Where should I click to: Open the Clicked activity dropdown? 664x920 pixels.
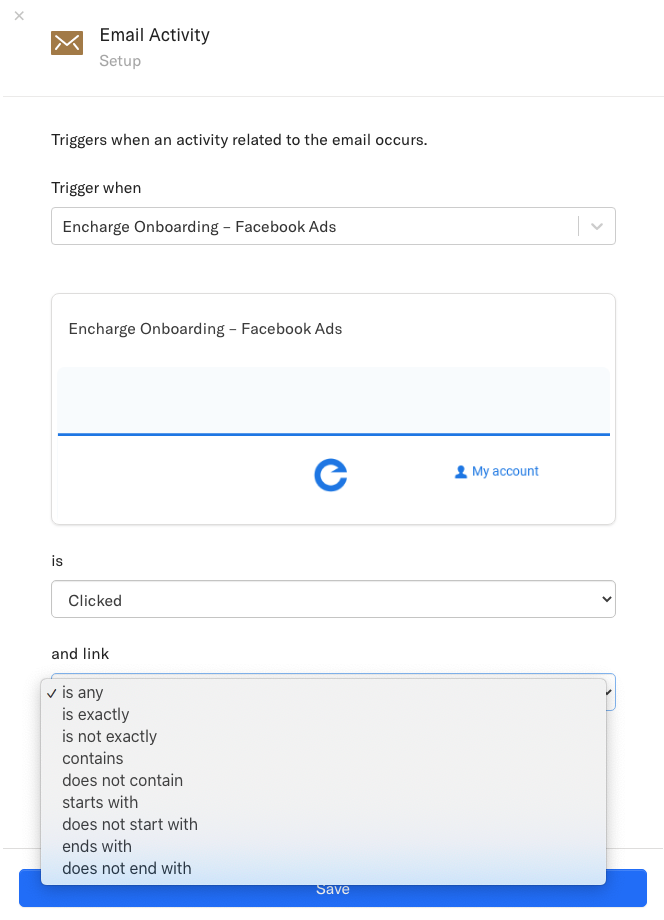[x=333, y=600]
